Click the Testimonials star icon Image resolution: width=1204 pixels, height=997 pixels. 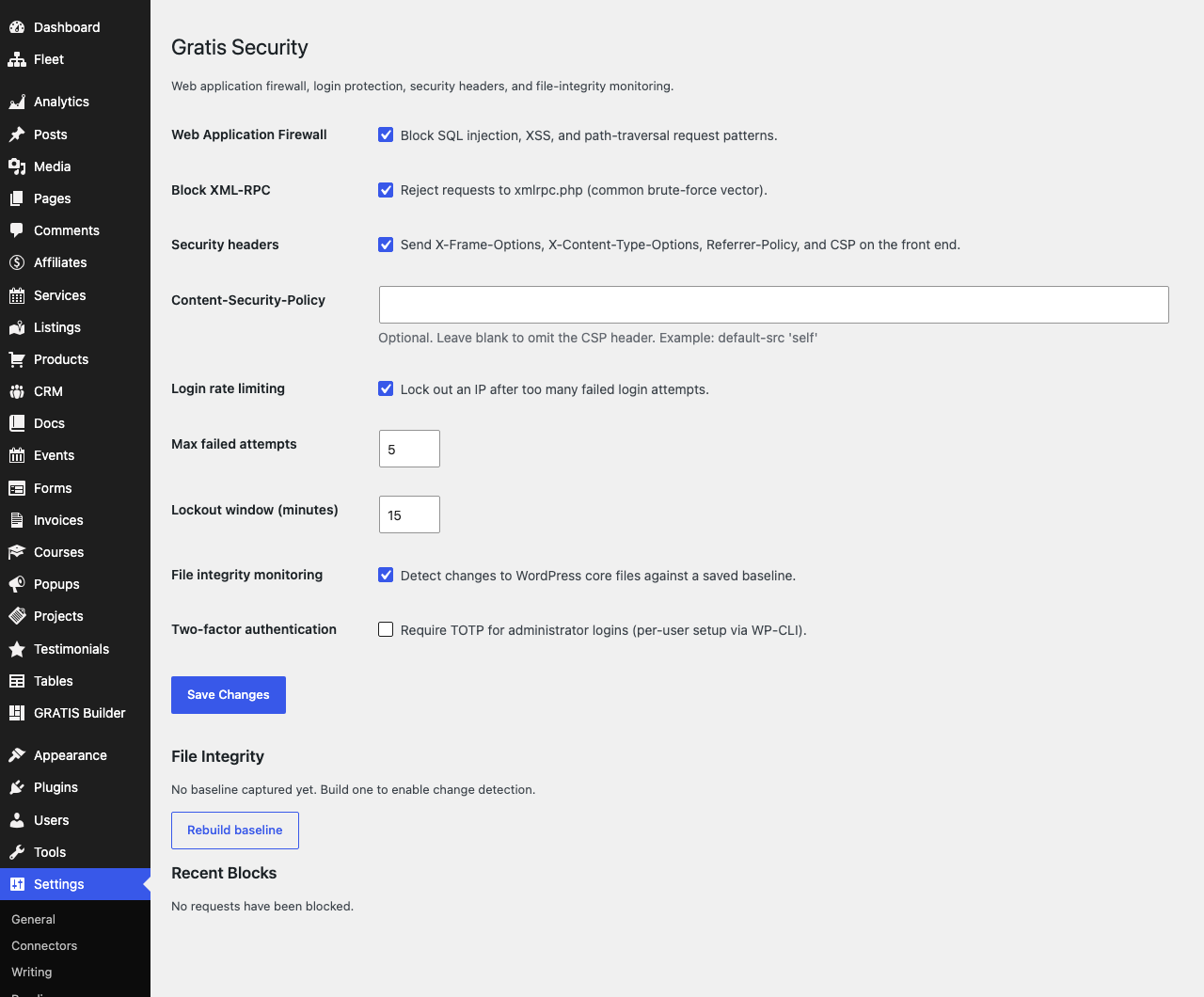click(17, 649)
